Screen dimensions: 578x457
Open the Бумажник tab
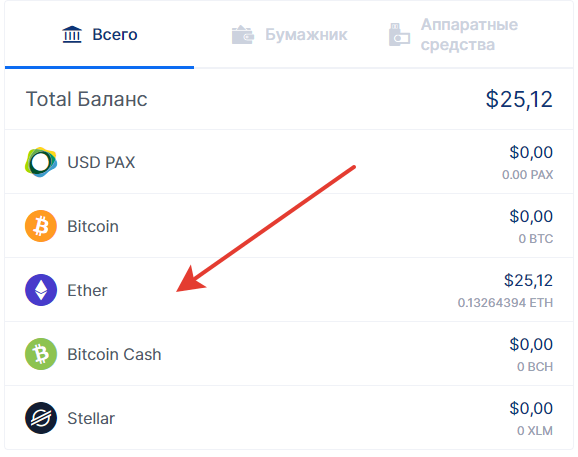(x=289, y=35)
